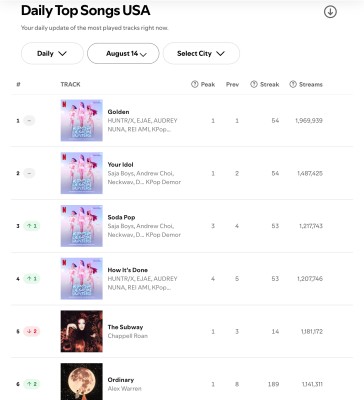Click the green up indicator for Ordinary
The image size is (364, 400).
pos(32,384)
